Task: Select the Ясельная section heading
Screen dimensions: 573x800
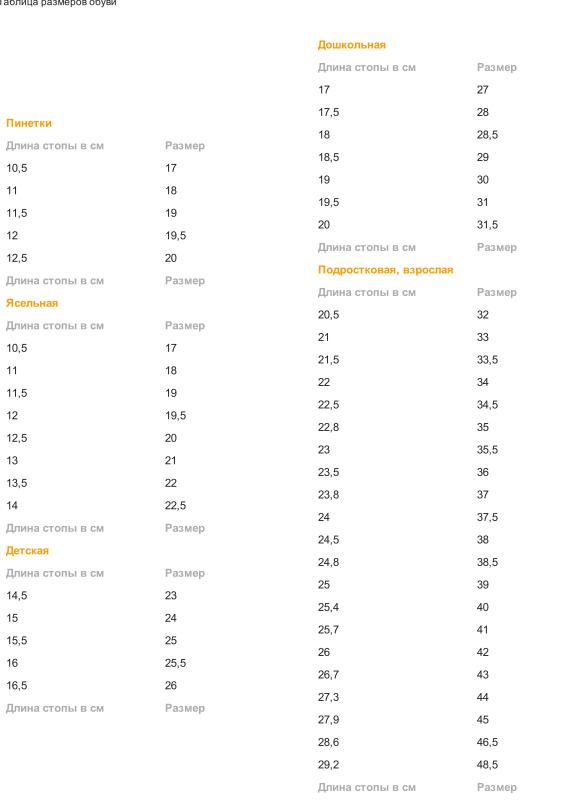Action: 32,303
